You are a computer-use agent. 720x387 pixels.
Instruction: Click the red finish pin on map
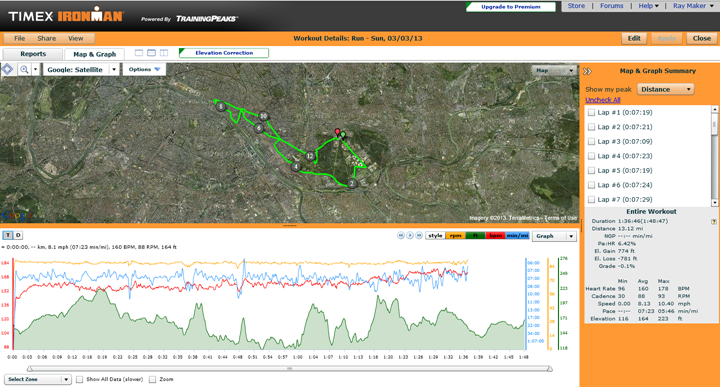338,133
